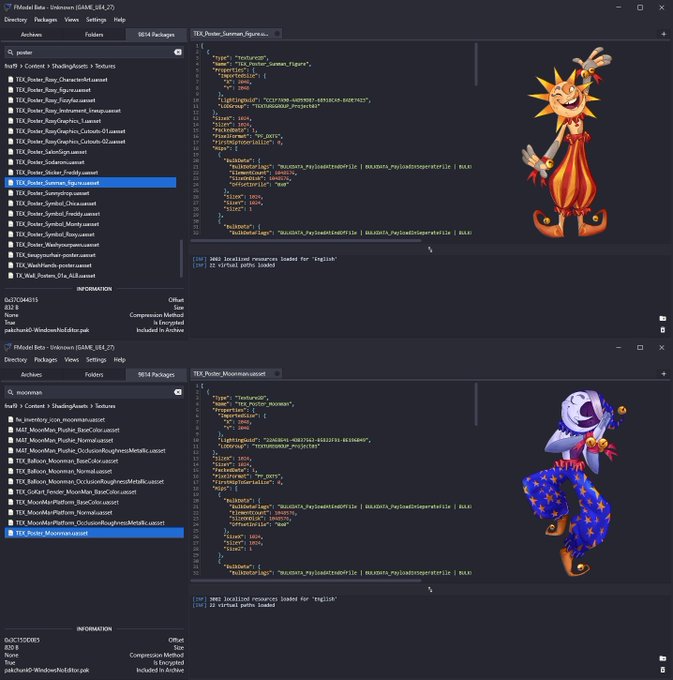Image resolution: width=673 pixels, height=680 pixels.
Task: Go to Textures breadcrumb in Moonman window
Action: tap(105, 406)
